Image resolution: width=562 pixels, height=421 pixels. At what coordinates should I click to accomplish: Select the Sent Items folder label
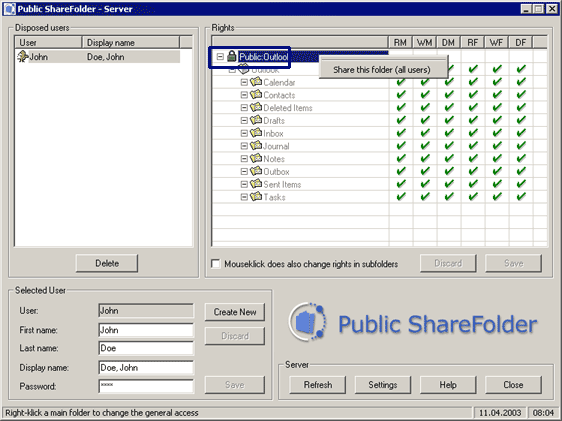(282, 185)
